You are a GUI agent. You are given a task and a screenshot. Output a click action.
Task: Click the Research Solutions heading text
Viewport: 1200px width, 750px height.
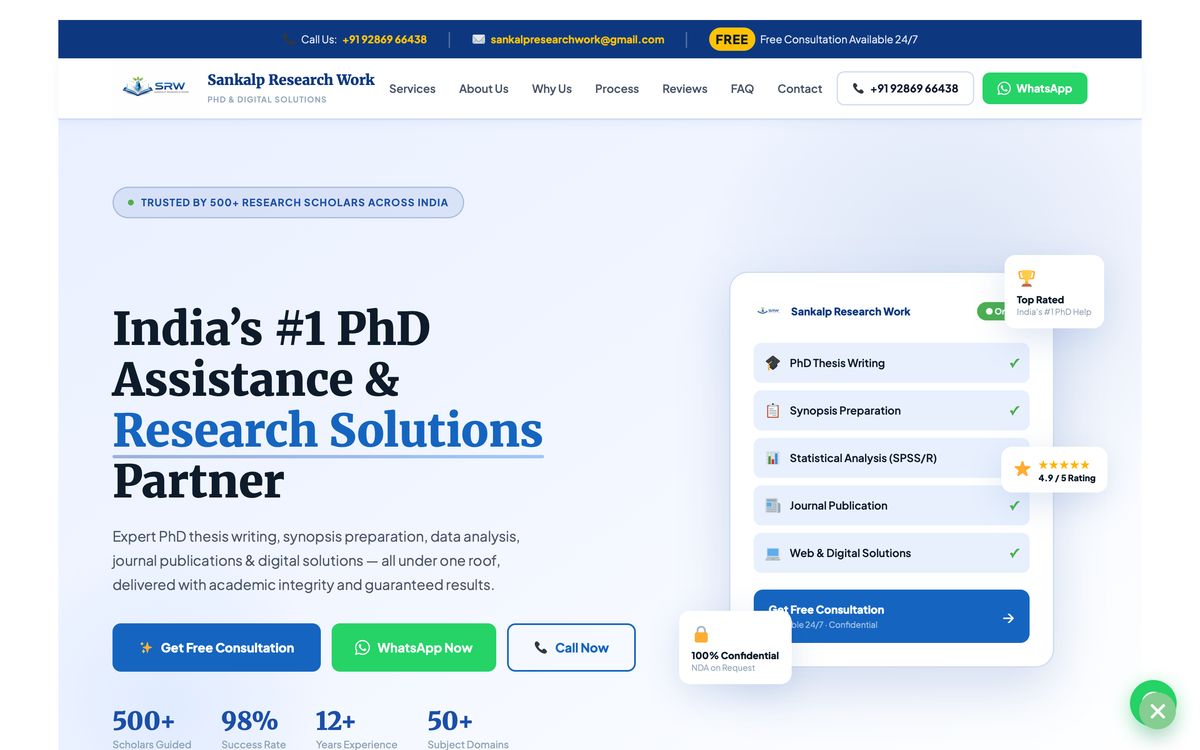click(328, 430)
